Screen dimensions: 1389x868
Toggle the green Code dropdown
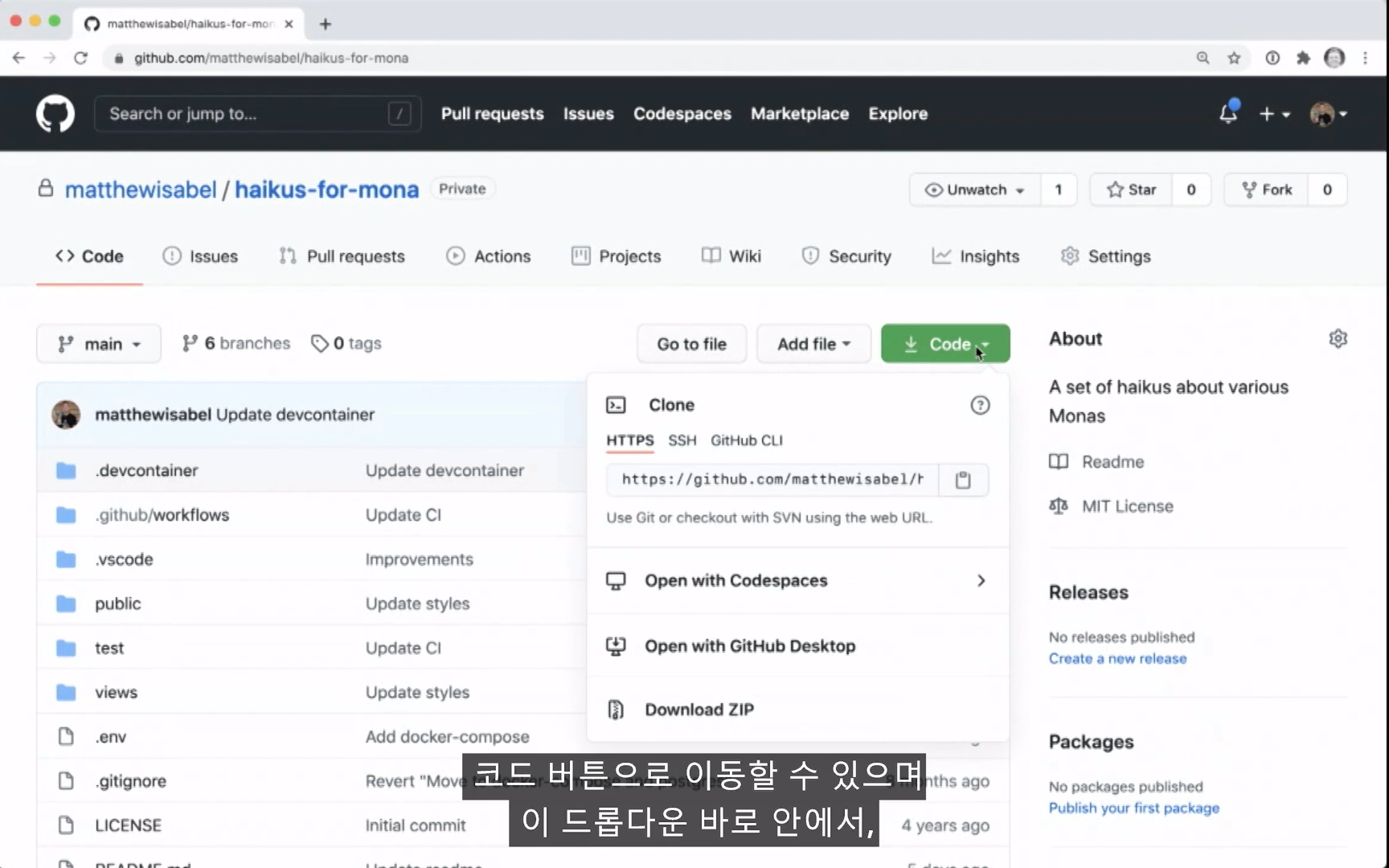(x=945, y=344)
